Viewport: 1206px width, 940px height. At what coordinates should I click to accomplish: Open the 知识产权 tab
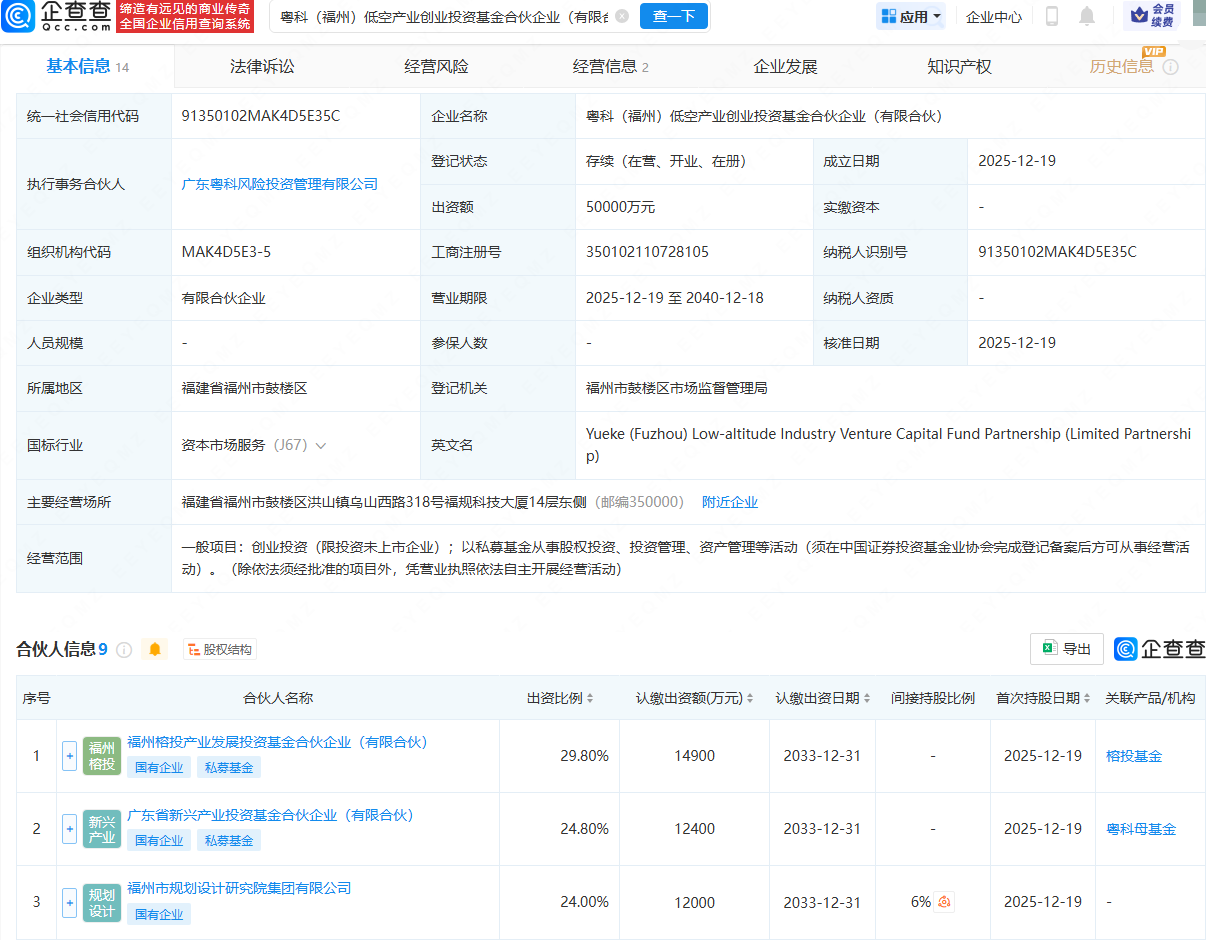[959, 67]
